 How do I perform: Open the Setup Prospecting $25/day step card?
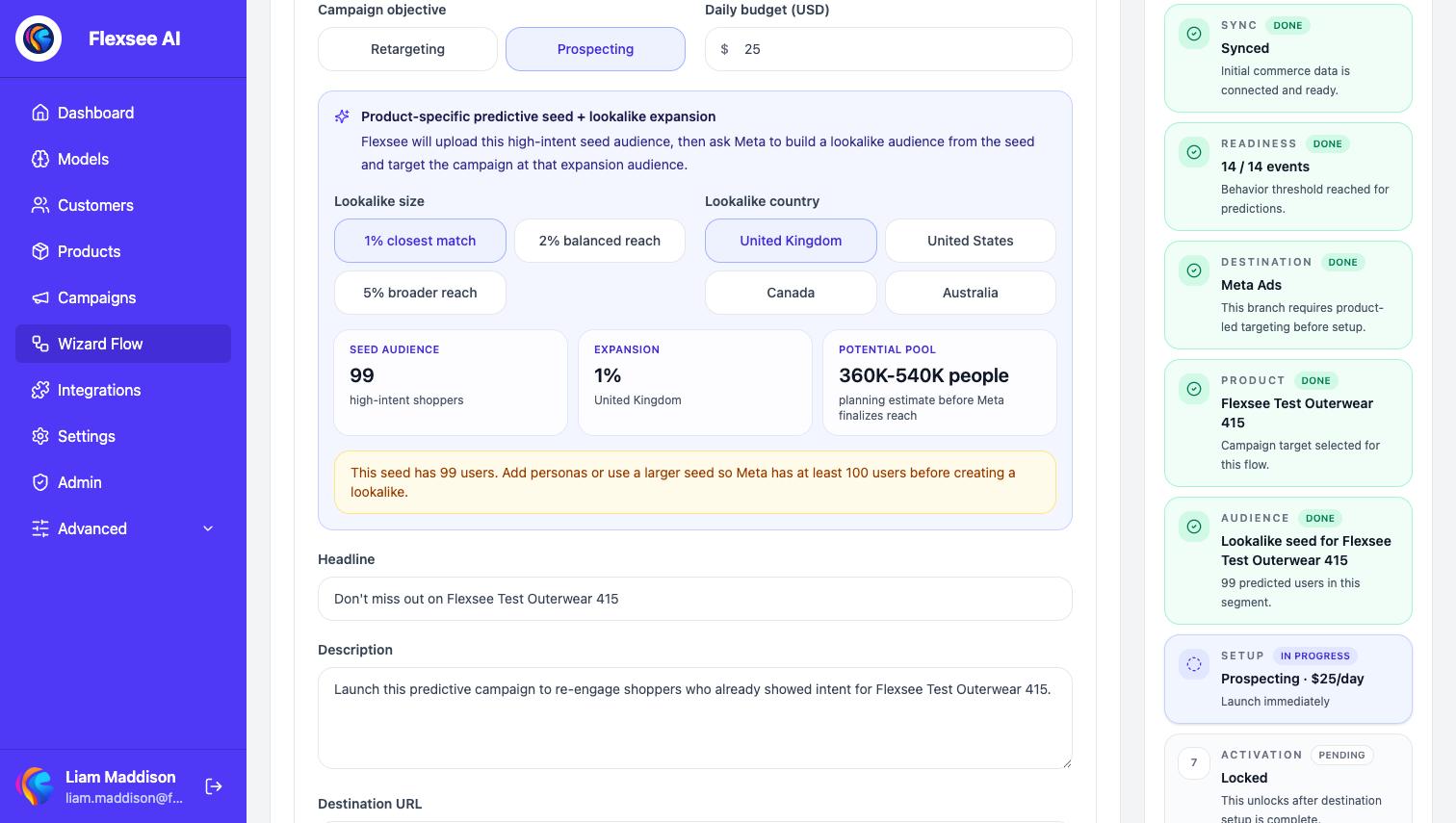1288,679
